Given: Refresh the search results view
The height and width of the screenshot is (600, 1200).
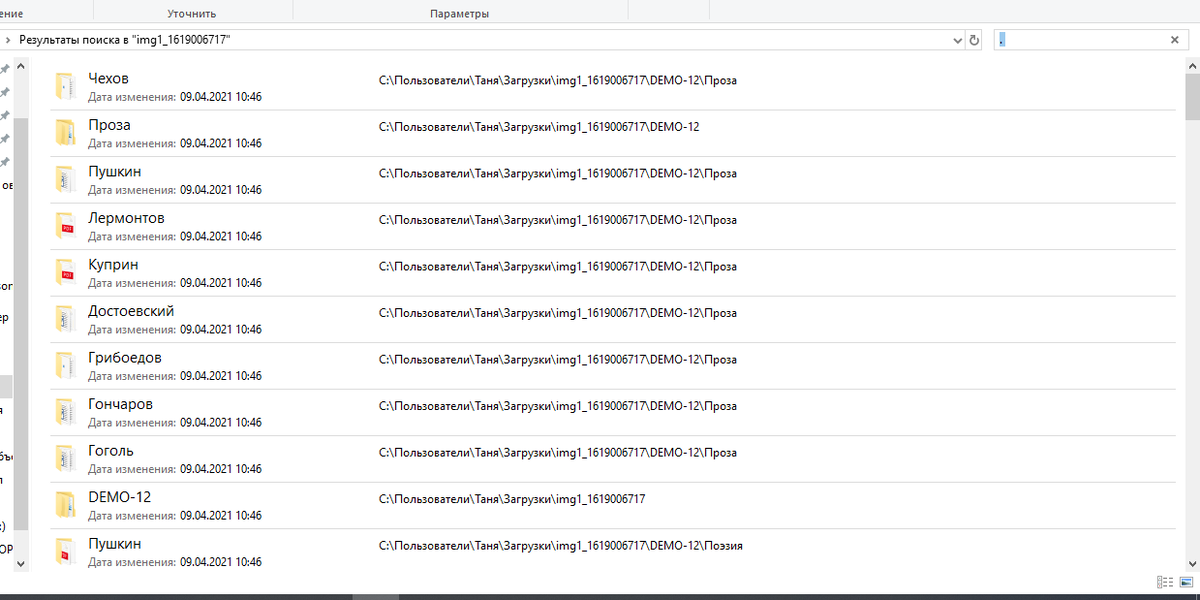Looking at the screenshot, I should pos(975,40).
